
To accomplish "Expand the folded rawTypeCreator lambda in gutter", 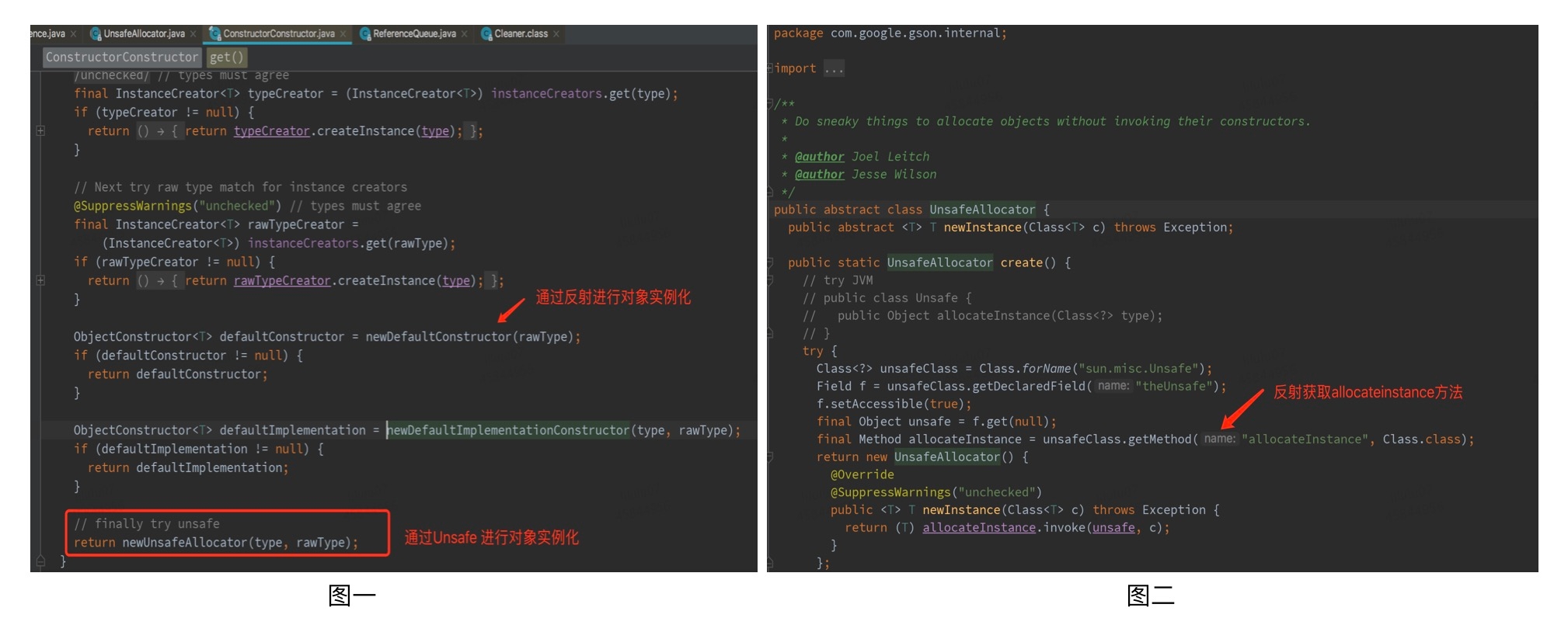I will coord(40,280).
